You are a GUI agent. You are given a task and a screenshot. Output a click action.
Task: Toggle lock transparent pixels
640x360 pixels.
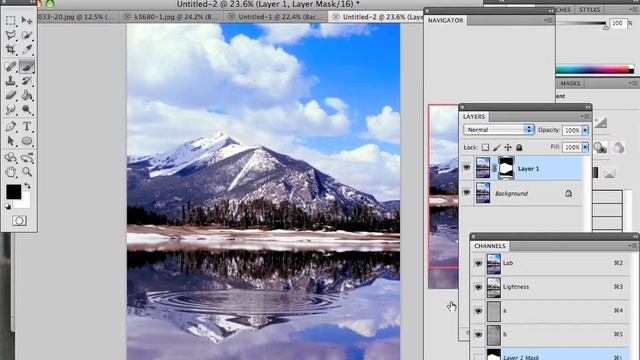tap(485, 147)
